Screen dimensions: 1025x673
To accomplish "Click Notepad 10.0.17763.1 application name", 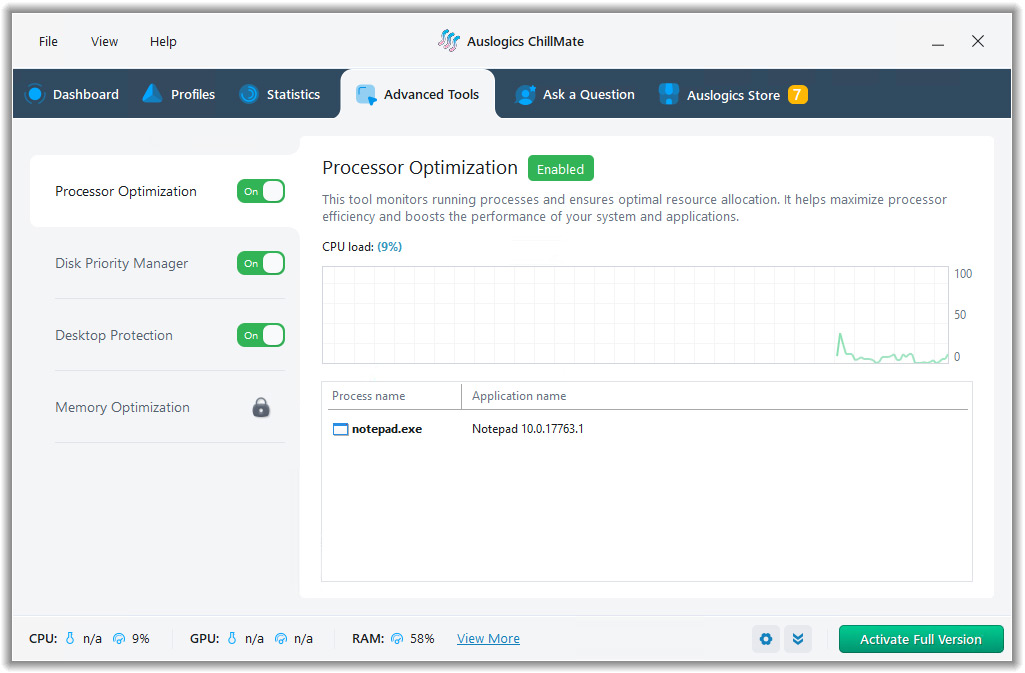I will tap(528, 429).
